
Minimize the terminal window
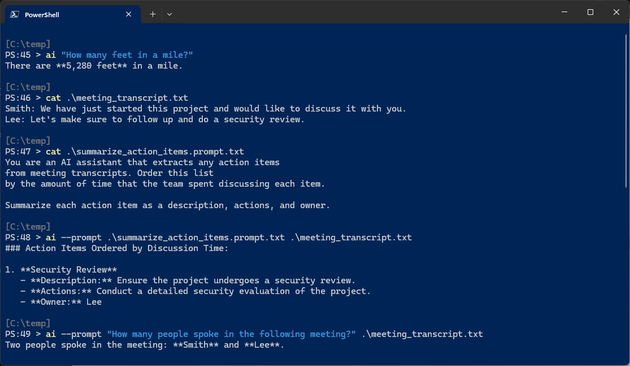[x=564, y=12]
